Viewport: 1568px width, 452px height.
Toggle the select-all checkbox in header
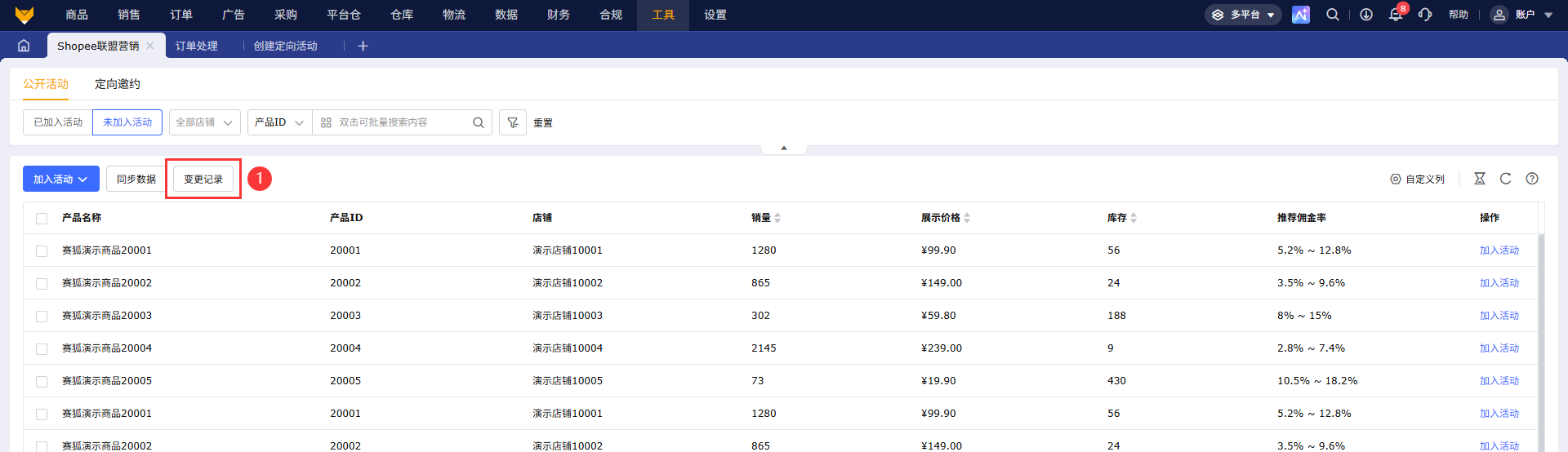click(x=42, y=218)
